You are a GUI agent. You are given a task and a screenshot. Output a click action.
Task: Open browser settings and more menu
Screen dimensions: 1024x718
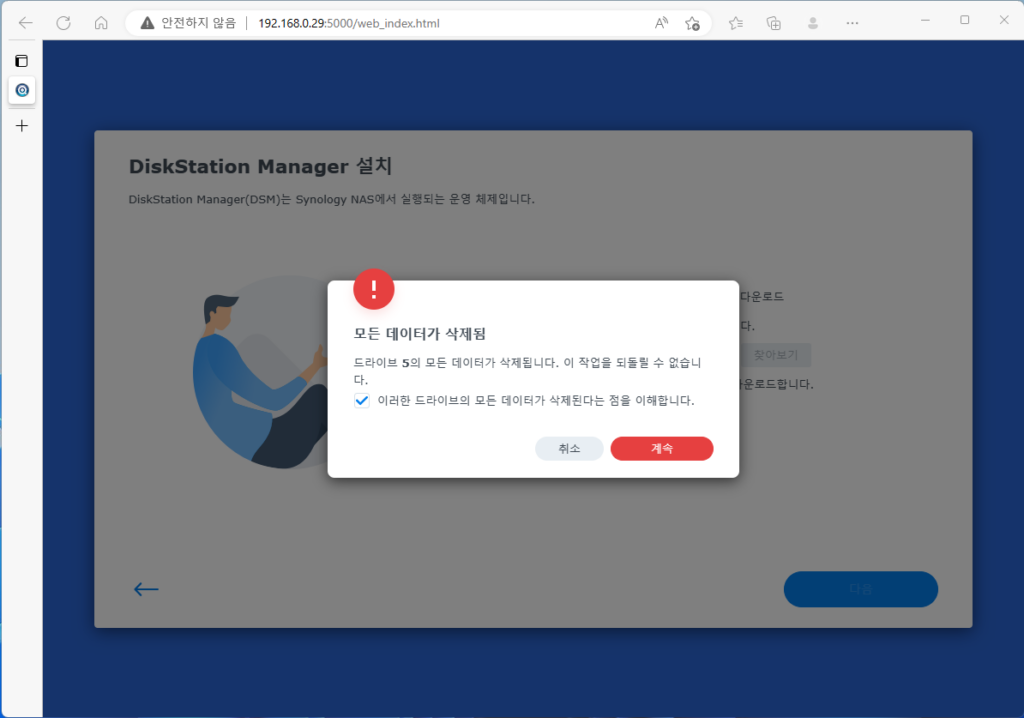tap(852, 24)
